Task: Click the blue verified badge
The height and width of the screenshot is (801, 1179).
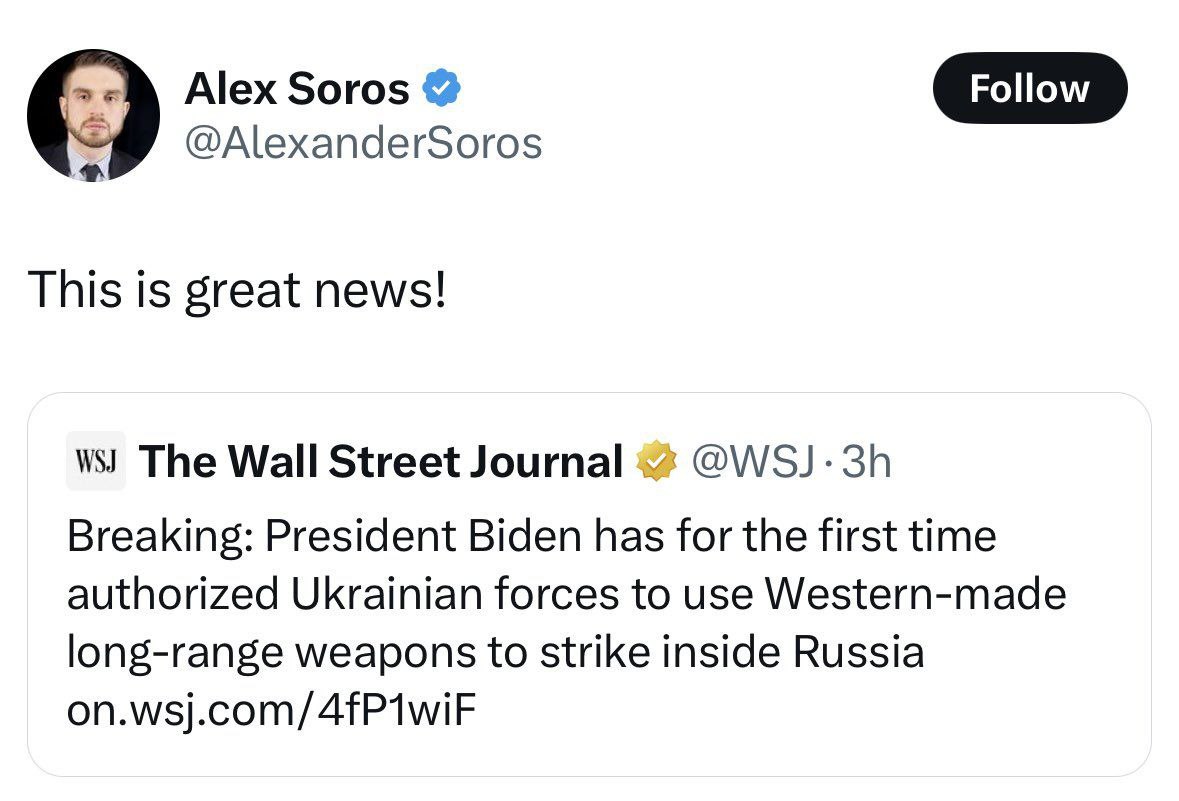Action: click(x=441, y=88)
